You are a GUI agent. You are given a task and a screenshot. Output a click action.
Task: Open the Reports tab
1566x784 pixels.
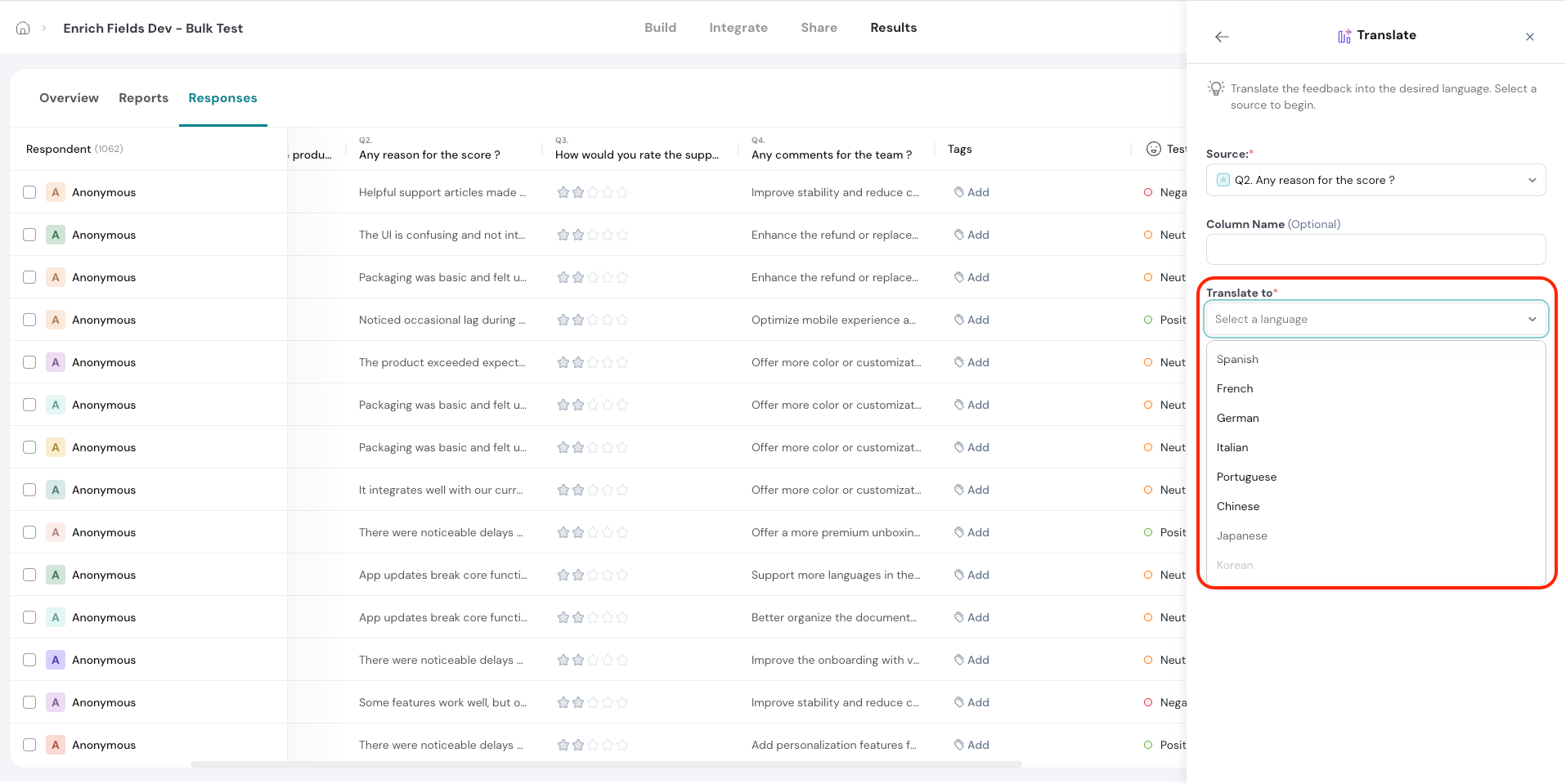click(x=143, y=98)
